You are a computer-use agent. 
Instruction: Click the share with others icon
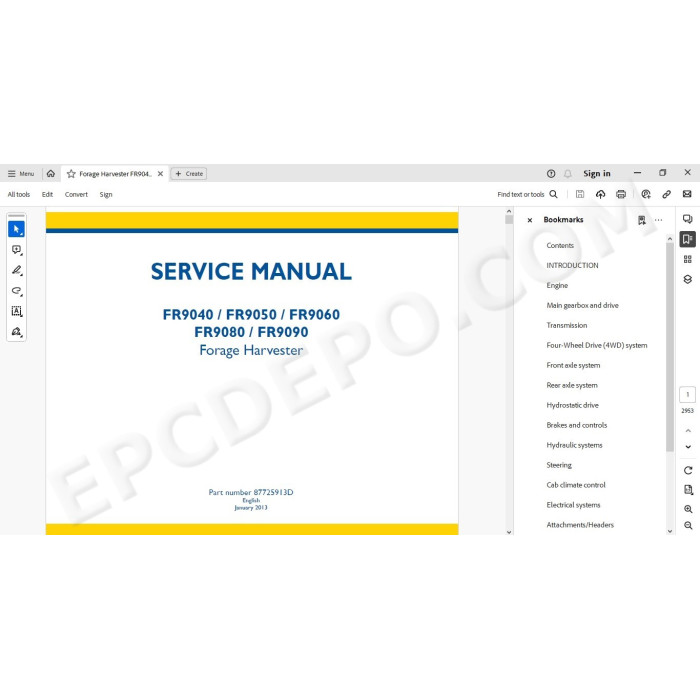(646, 194)
